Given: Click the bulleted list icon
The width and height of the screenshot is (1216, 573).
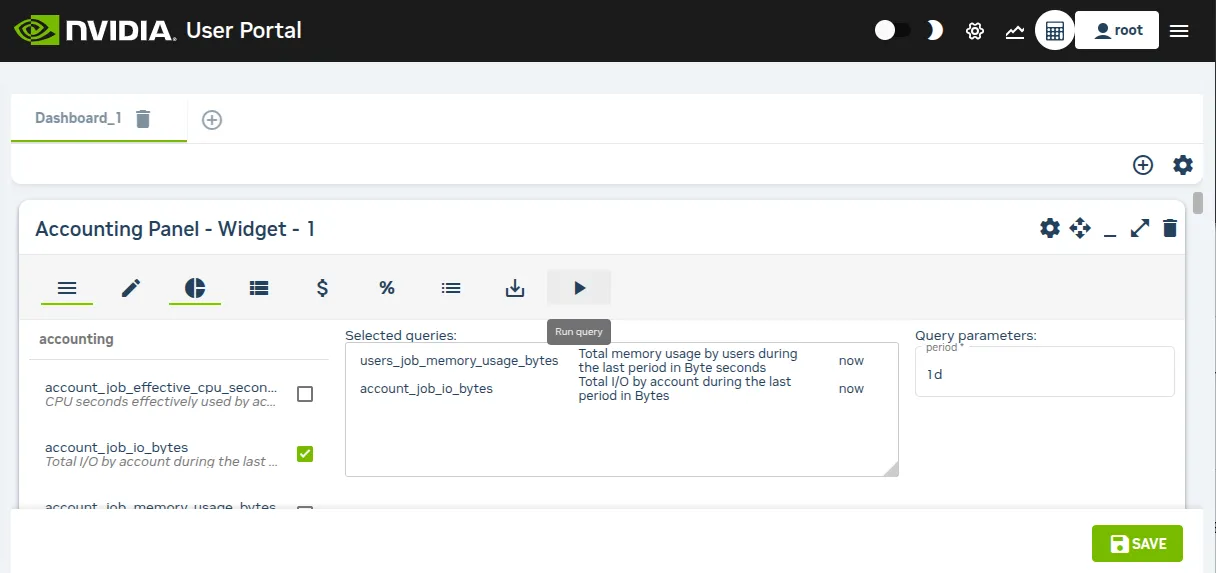Looking at the screenshot, I should pyautogui.click(x=451, y=288).
